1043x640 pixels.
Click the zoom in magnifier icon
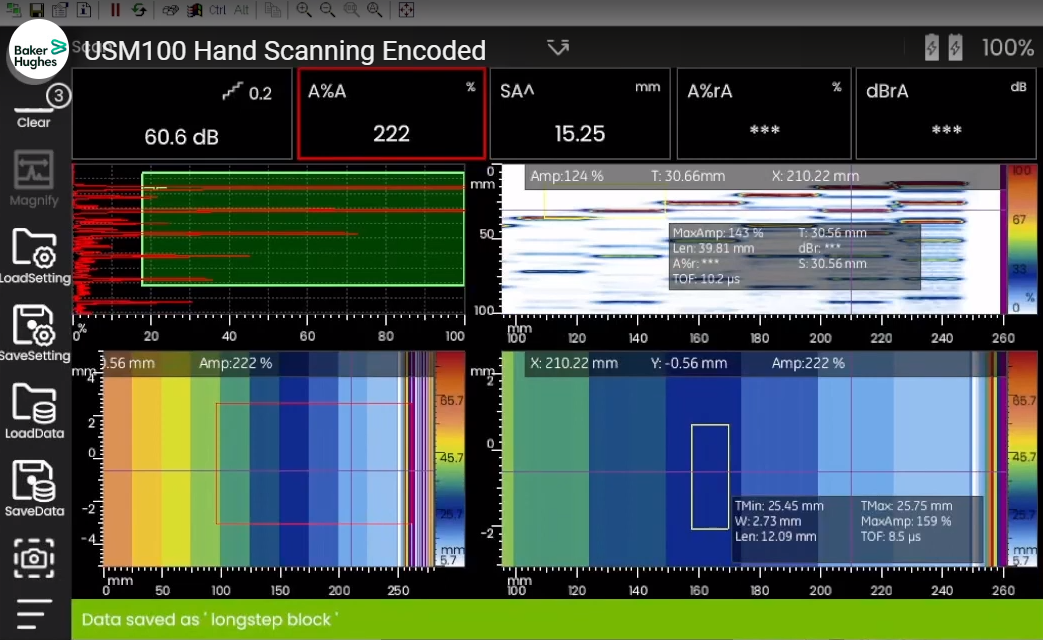click(304, 9)
